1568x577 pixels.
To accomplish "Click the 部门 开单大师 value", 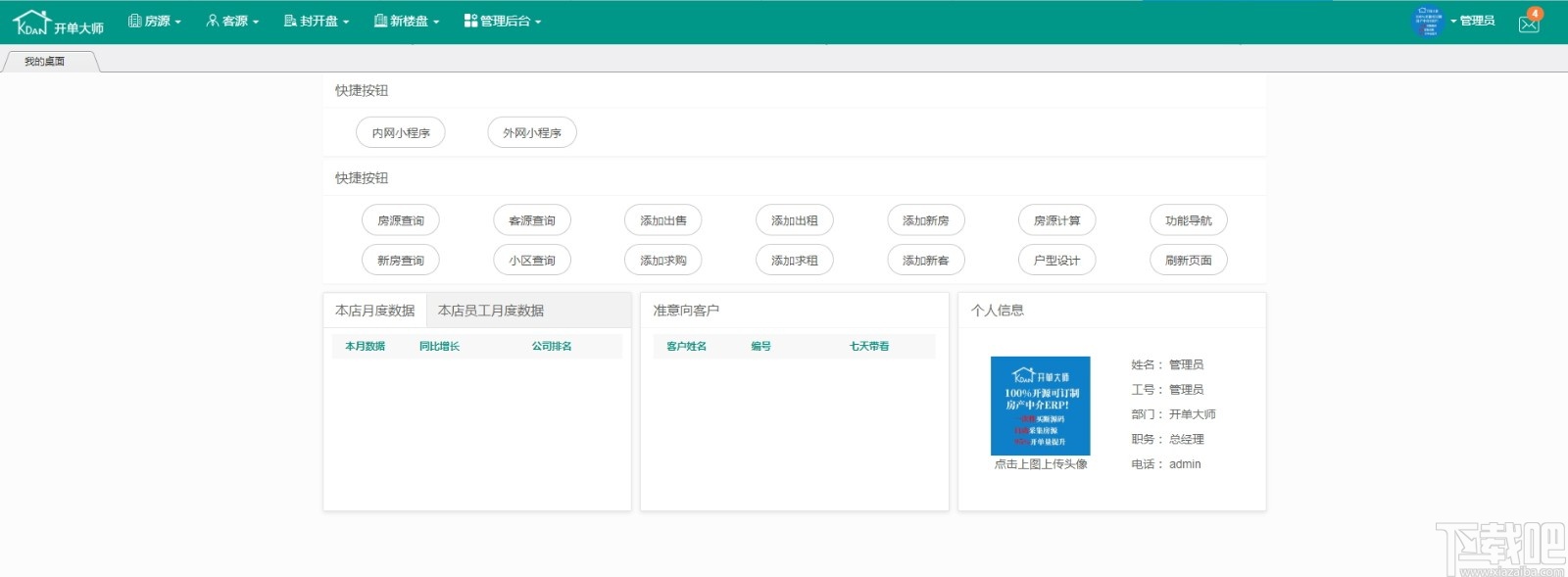I will point(1193,414).
